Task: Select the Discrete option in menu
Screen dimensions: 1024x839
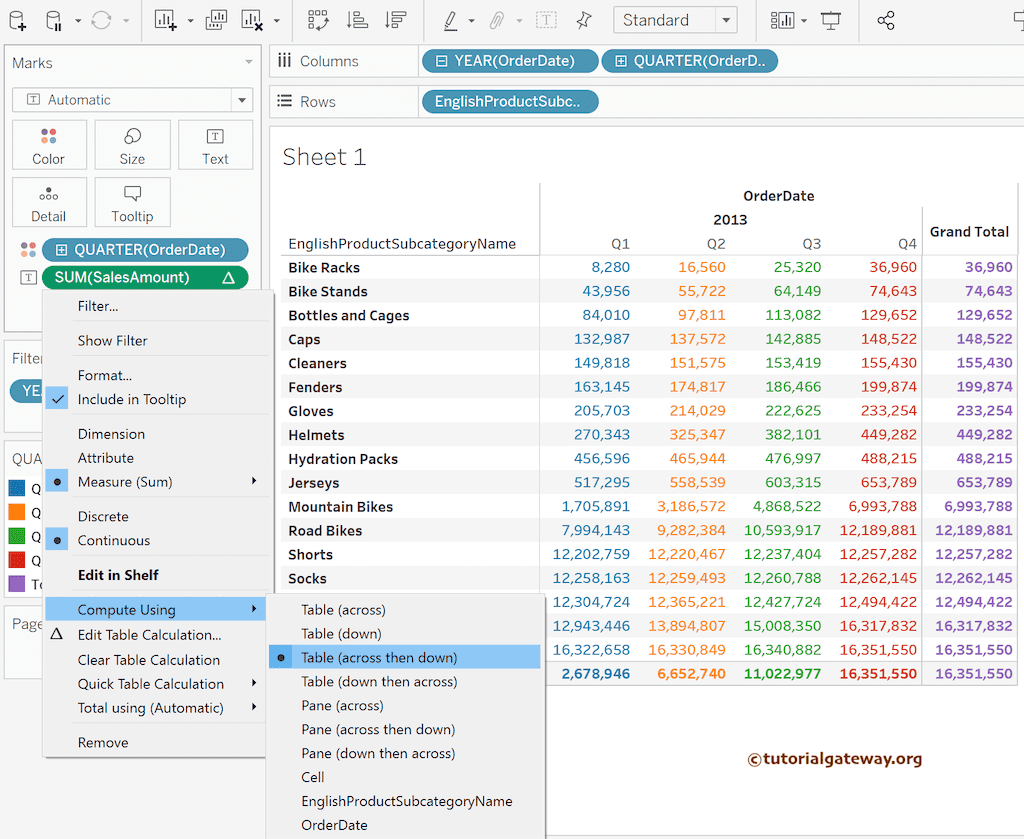Action: pos(103,516)
